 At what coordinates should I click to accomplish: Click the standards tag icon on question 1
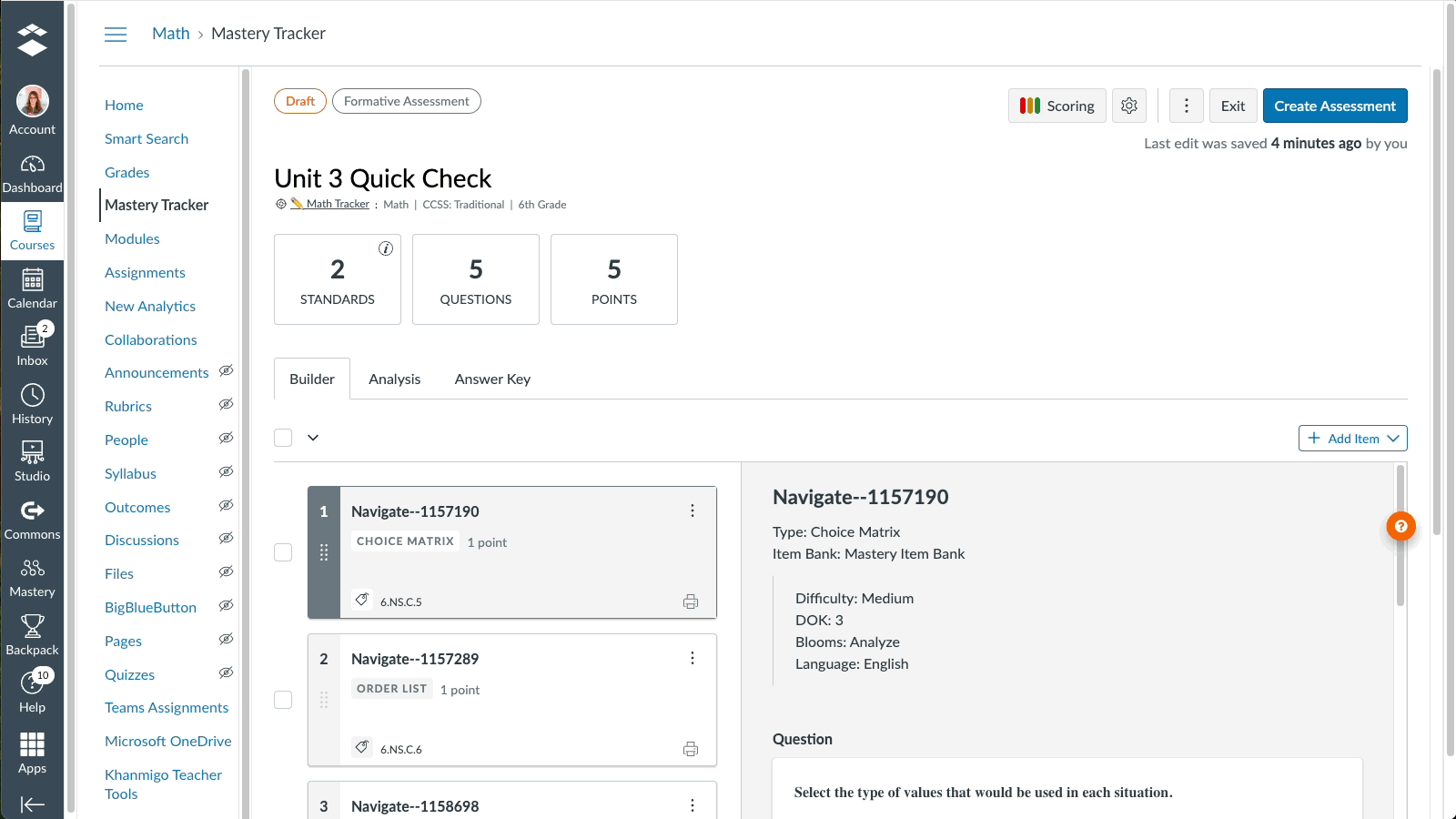[x=361, y=600]
